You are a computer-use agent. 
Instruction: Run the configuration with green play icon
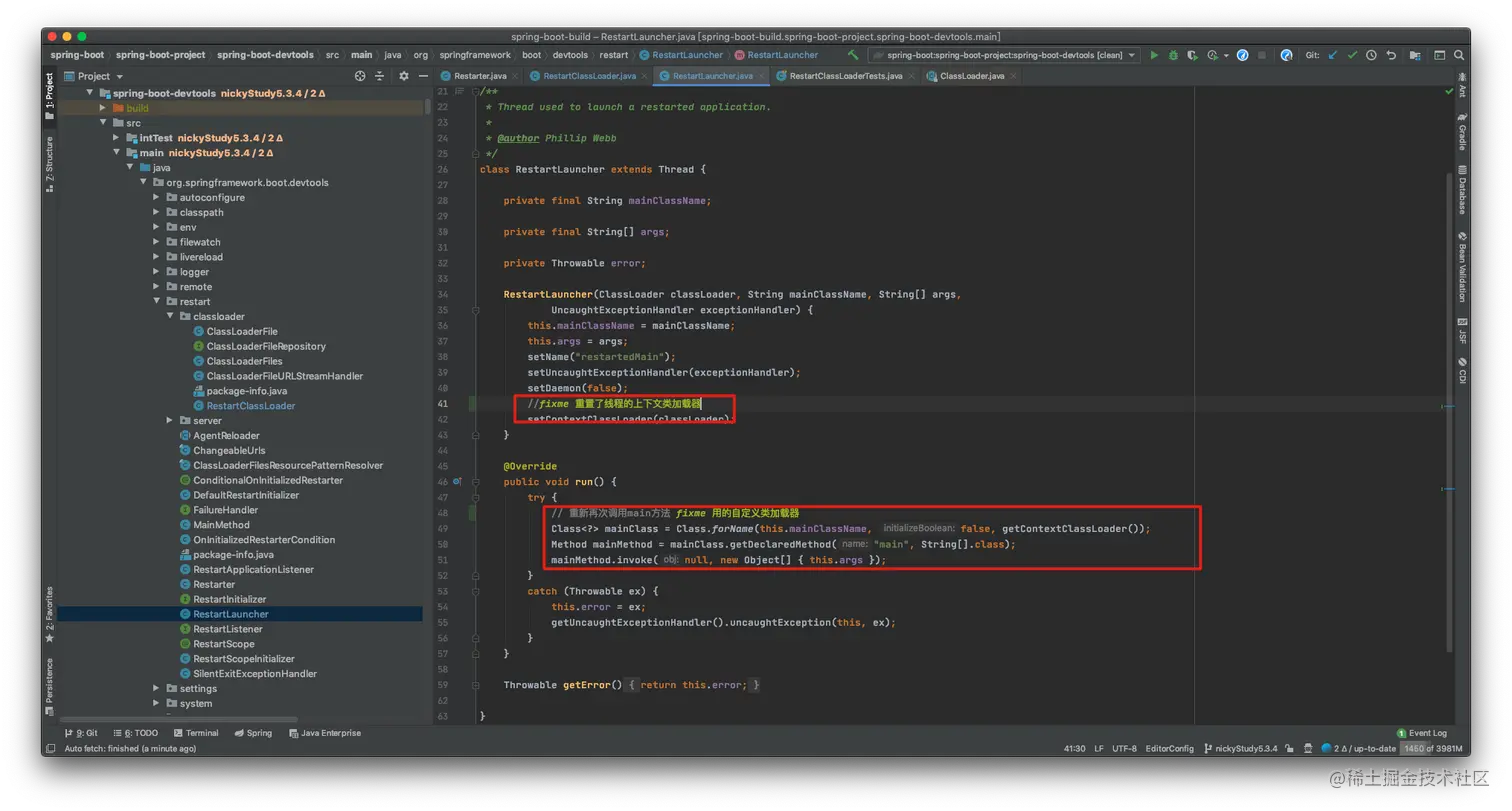coord(1154,55)
